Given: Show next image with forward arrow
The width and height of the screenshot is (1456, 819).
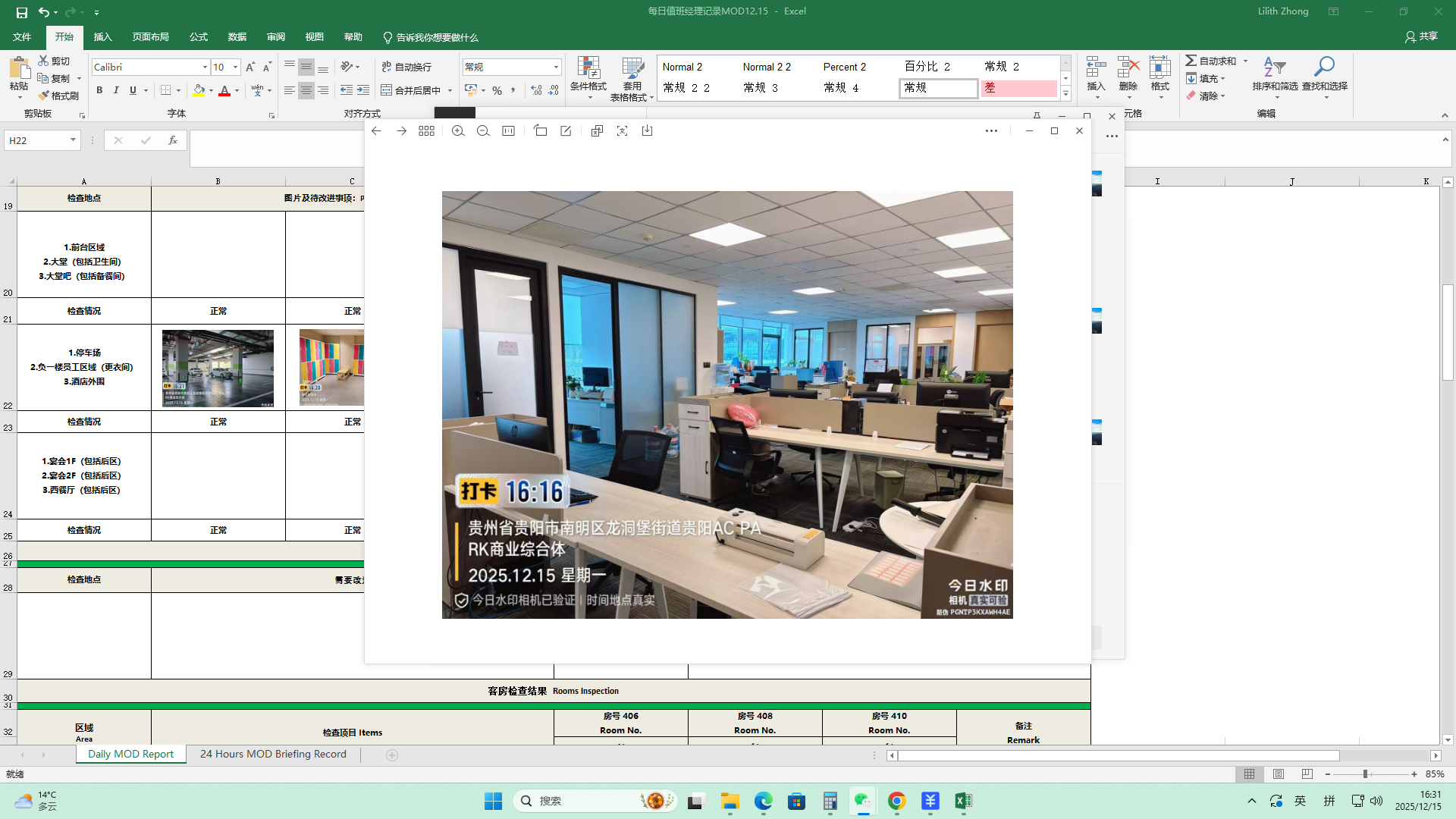Looking at the screenshot, I should tap(401, 131).
